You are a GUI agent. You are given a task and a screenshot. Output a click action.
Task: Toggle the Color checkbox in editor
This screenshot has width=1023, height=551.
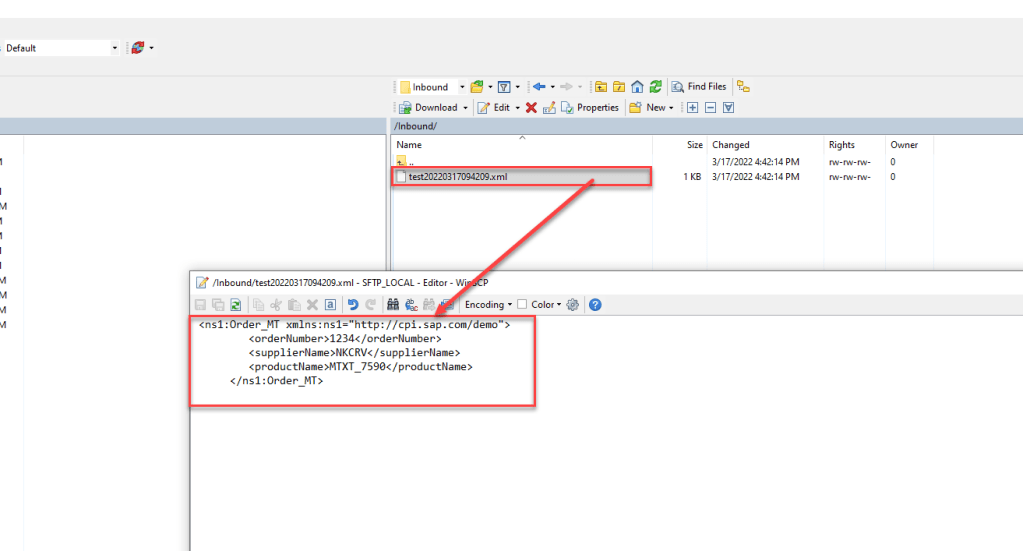click(522, 305)
